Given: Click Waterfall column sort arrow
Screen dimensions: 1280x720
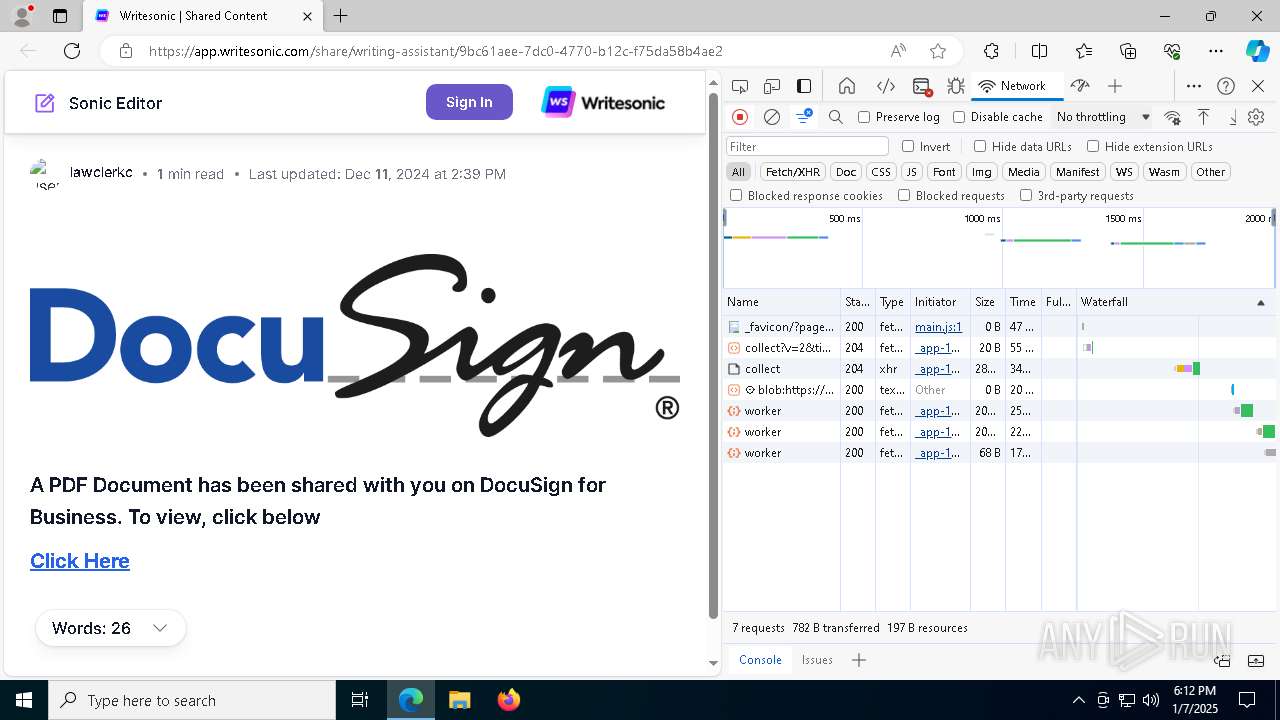Looking at the screenshot, I should click(1260, 302).
